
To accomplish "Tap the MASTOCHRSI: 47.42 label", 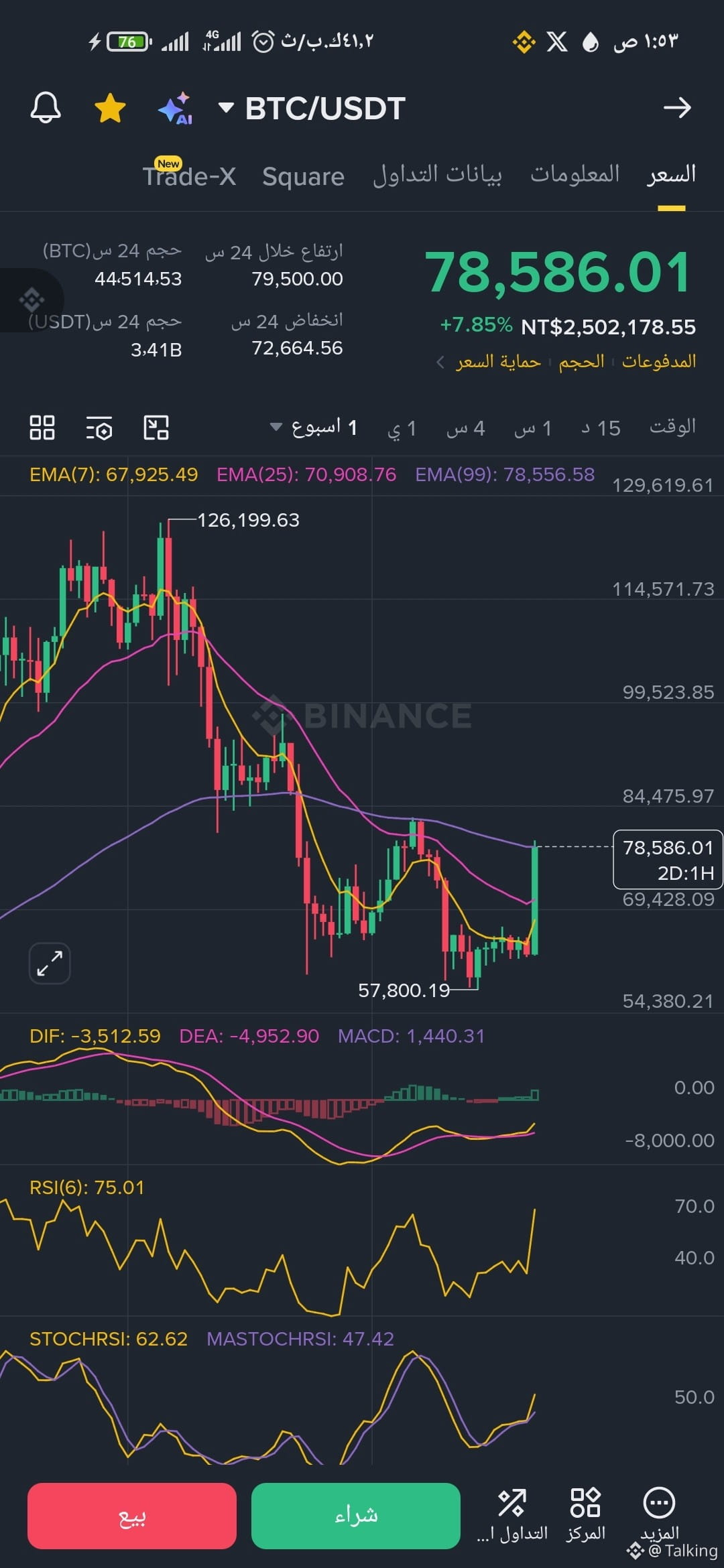I will click(x=300, y=1339).
